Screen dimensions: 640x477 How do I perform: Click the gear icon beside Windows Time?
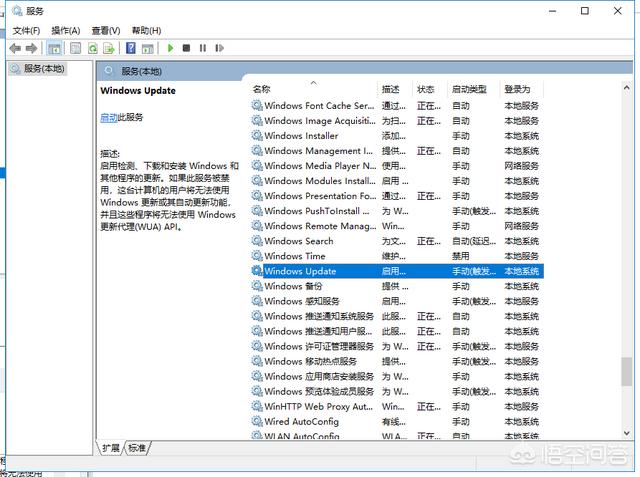tap(257, 256)
